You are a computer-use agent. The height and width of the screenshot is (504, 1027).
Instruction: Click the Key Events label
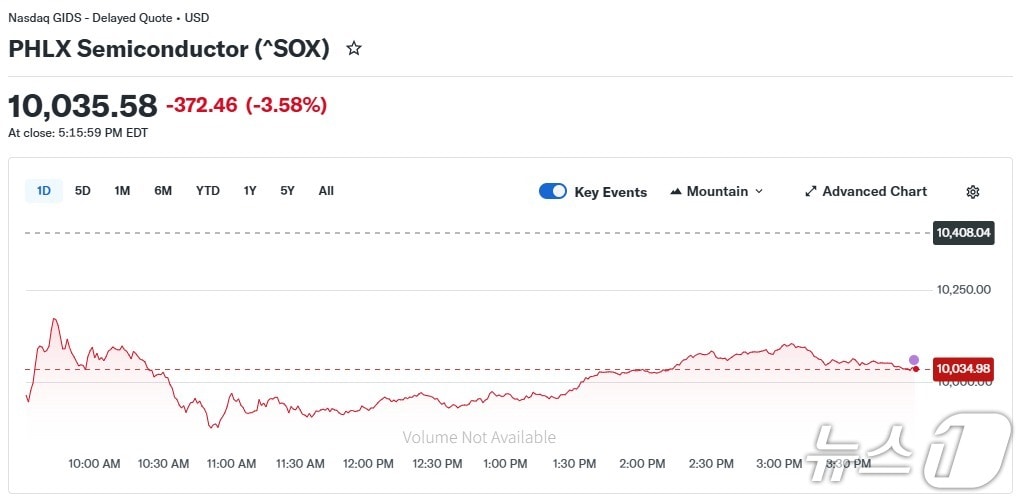point(610,192)
